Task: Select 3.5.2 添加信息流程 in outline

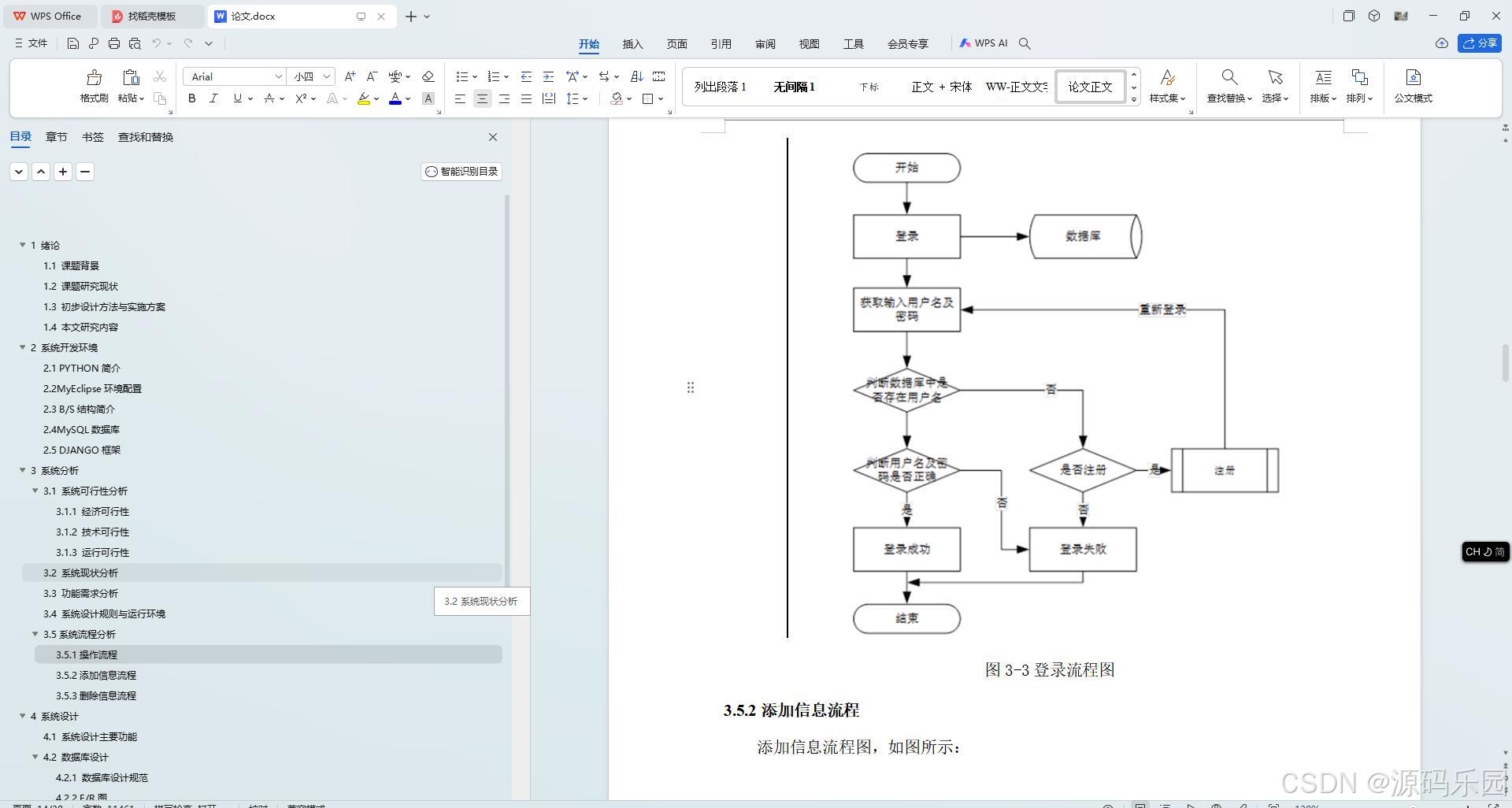Action: click(95, 675)
